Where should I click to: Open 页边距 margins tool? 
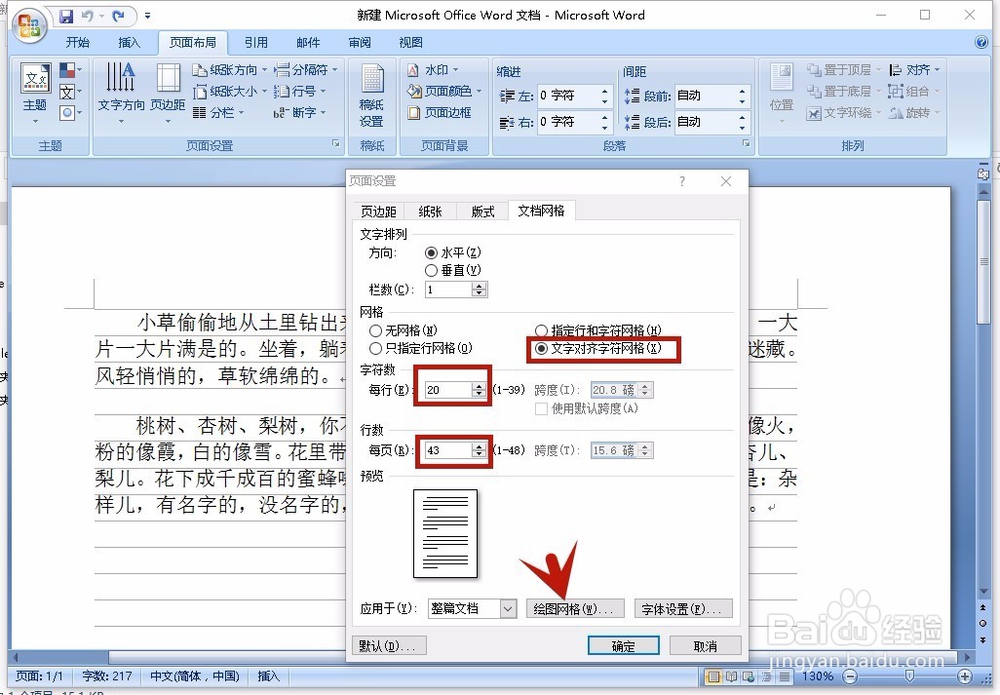tap(168, 92)
